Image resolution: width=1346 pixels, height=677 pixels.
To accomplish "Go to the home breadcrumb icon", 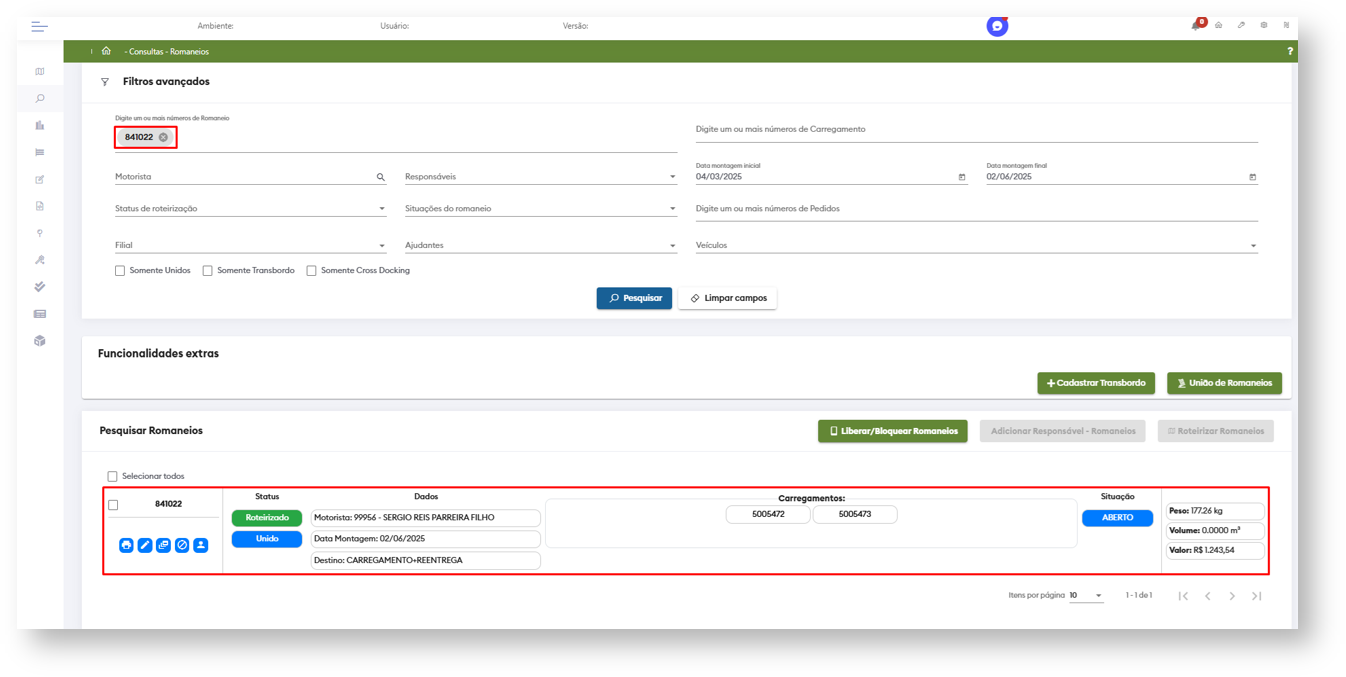I will coord(106,52).
